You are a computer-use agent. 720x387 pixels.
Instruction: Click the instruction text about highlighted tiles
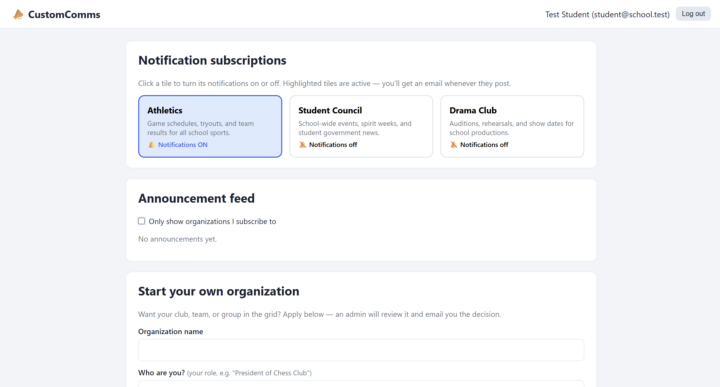pos(324,84)
